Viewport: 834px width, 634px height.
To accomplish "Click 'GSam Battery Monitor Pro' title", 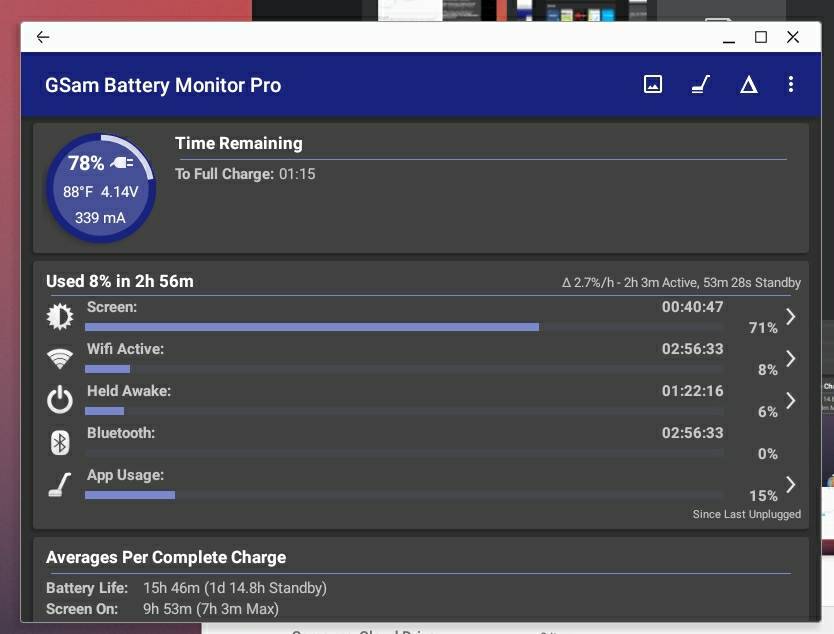I will click(163, 85).
